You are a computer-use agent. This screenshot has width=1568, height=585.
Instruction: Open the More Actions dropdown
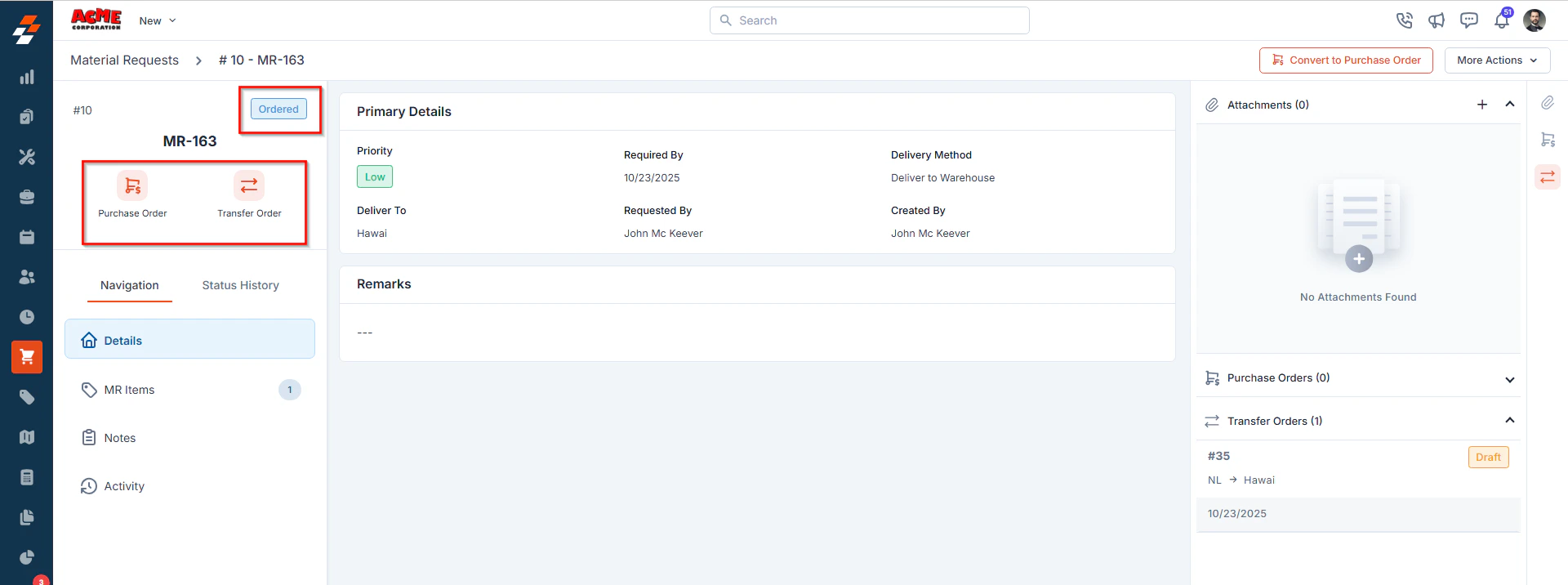(1497, 60)
